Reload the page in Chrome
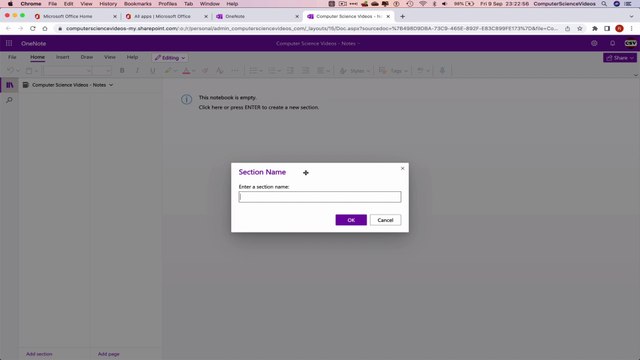Screen dimensions: 640x360 tap(33, 29)
